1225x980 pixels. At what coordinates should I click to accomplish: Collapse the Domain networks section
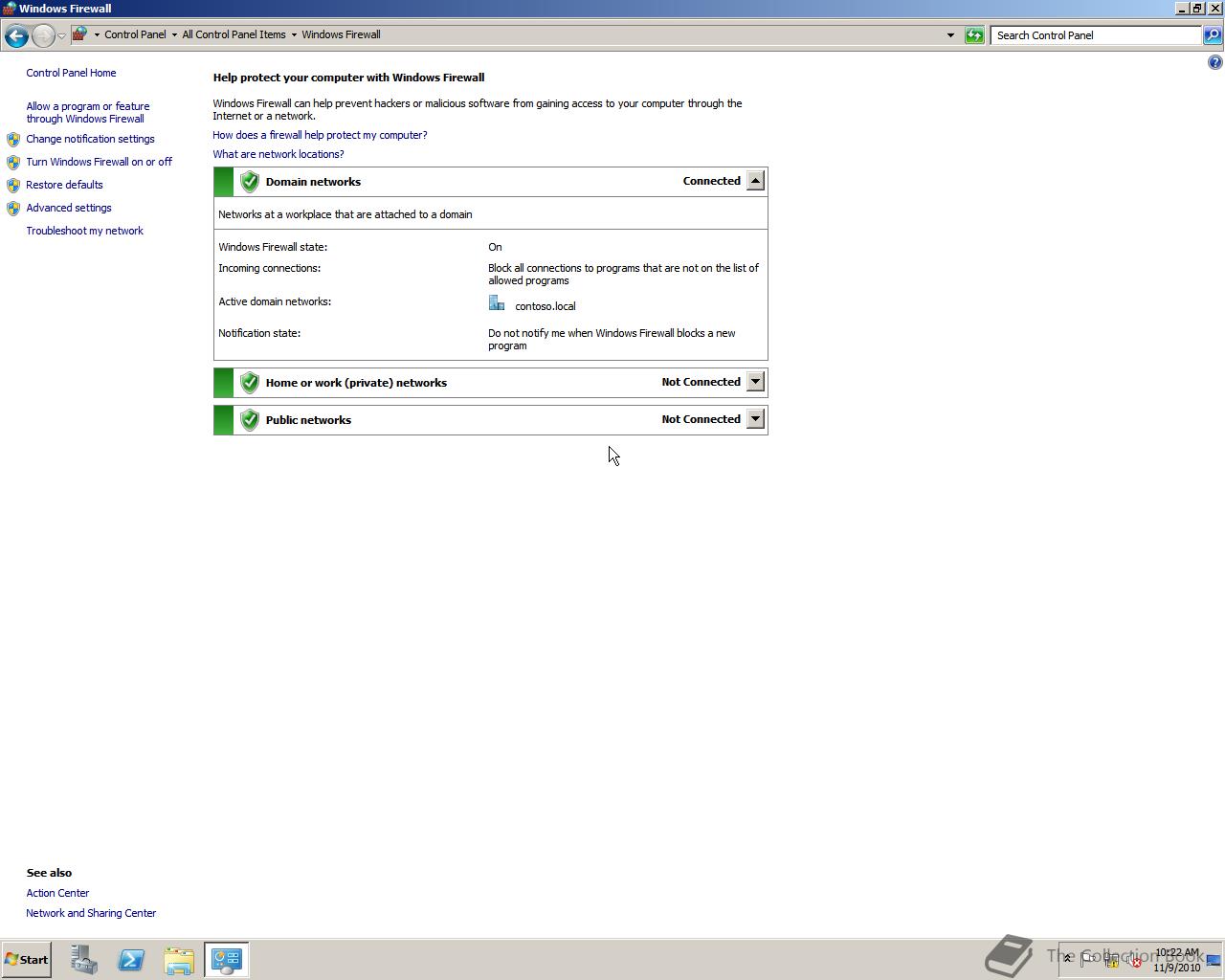(x=755, y=181)
